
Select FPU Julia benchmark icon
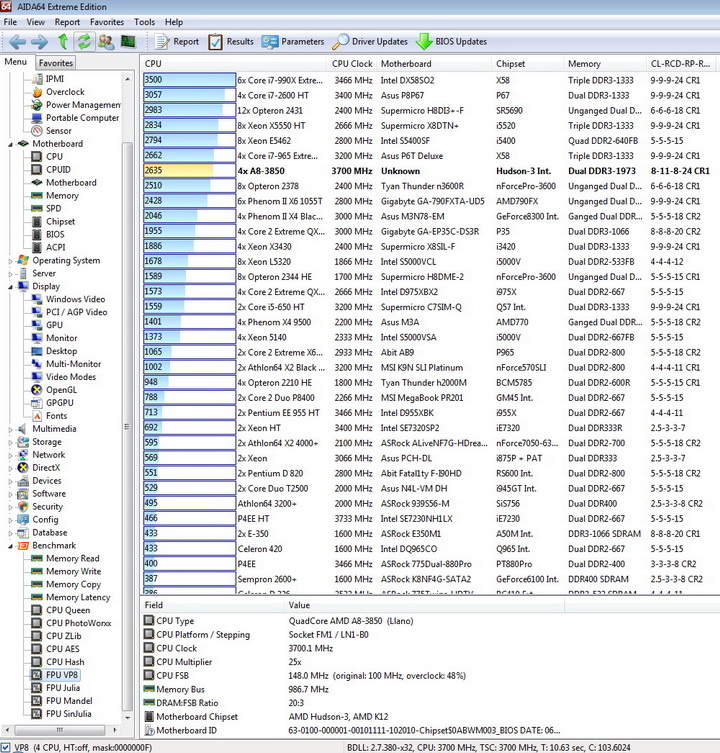coord(37,688)
